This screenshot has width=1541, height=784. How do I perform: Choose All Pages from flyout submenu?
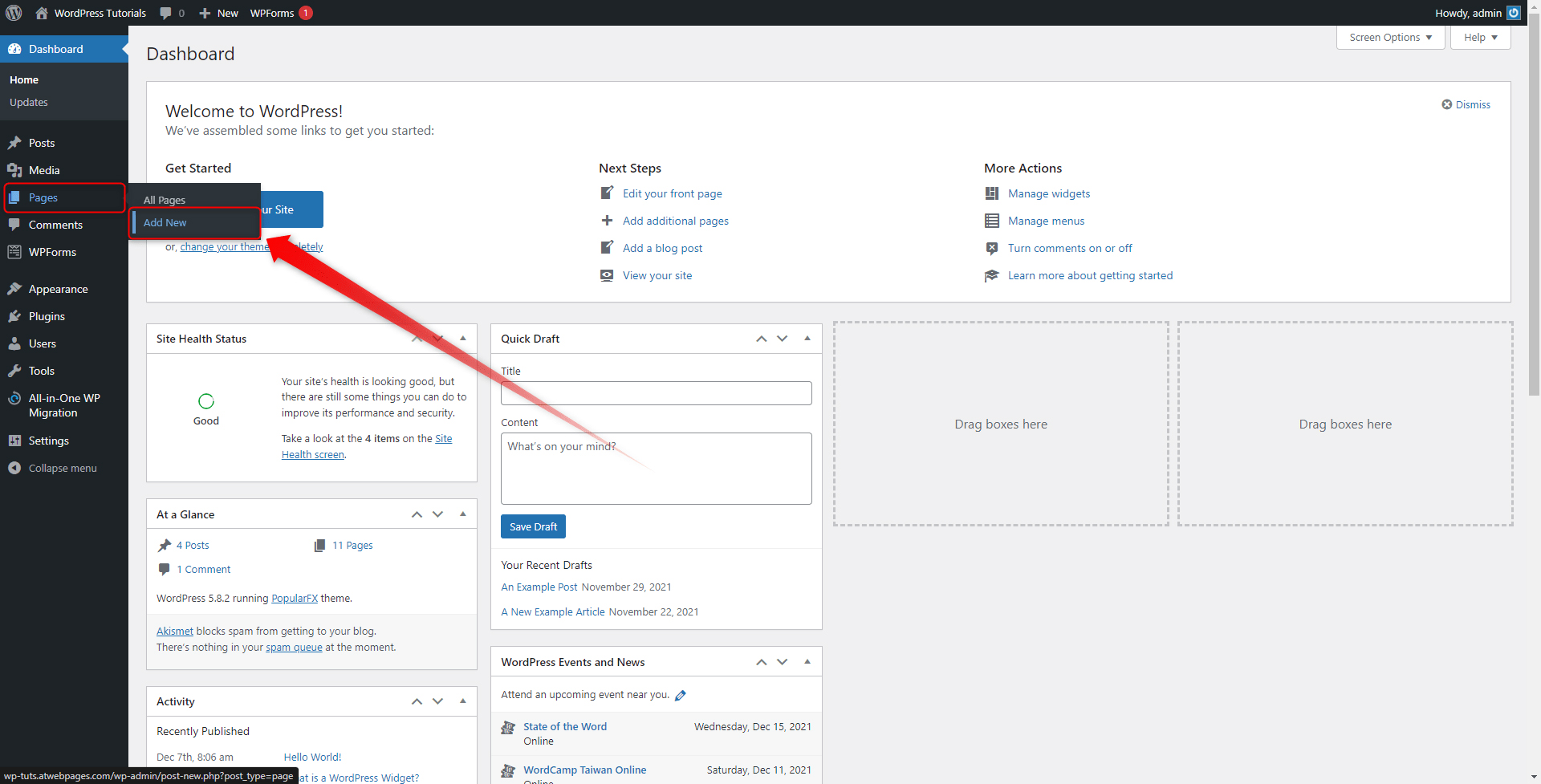(x=165, y=200)
